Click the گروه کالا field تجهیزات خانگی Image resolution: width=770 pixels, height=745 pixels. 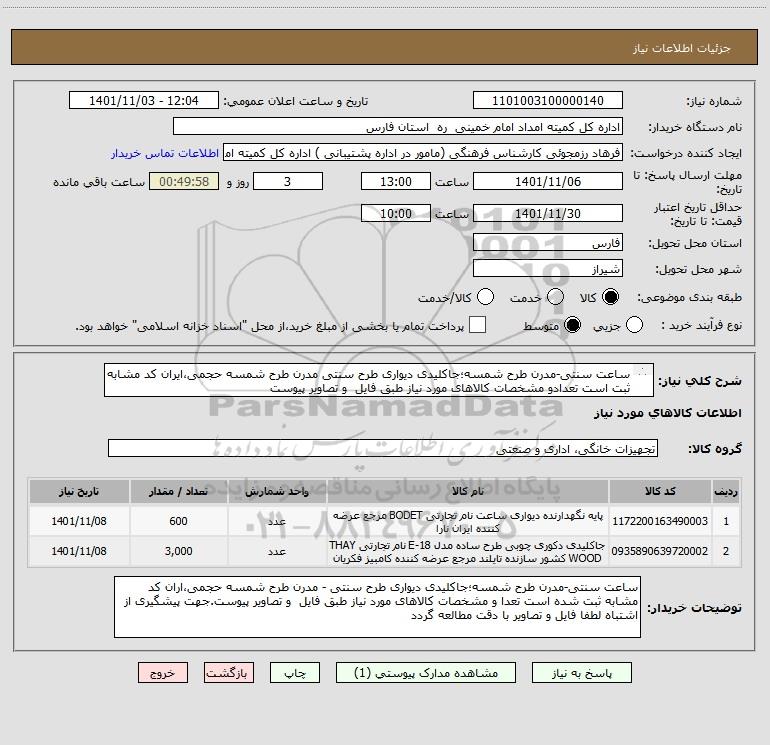383,448
